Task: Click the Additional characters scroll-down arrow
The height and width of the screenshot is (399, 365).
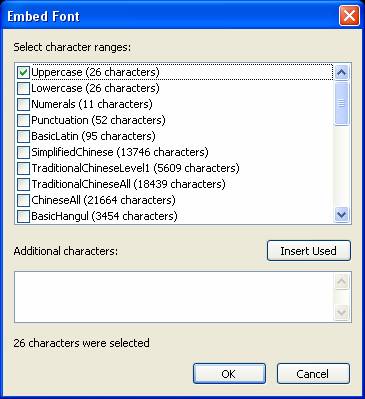Action: point(342,313)
